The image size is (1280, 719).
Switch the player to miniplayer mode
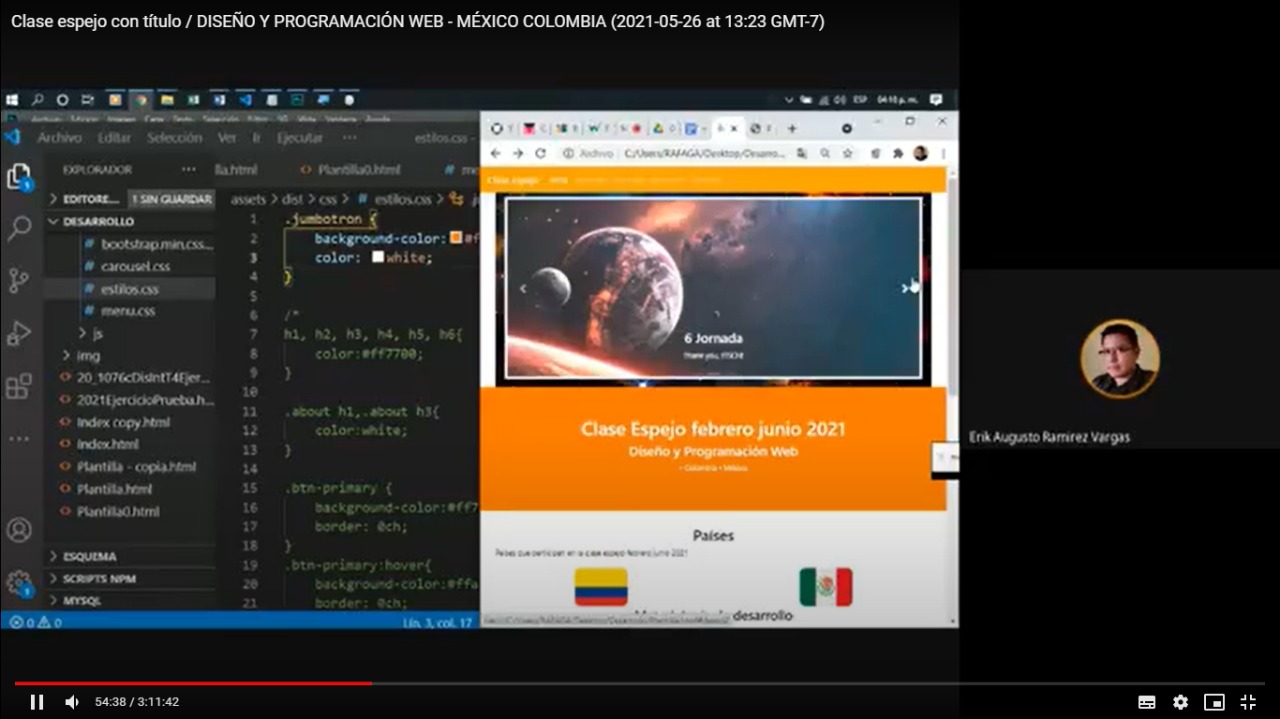click(x=1214, y=702)
